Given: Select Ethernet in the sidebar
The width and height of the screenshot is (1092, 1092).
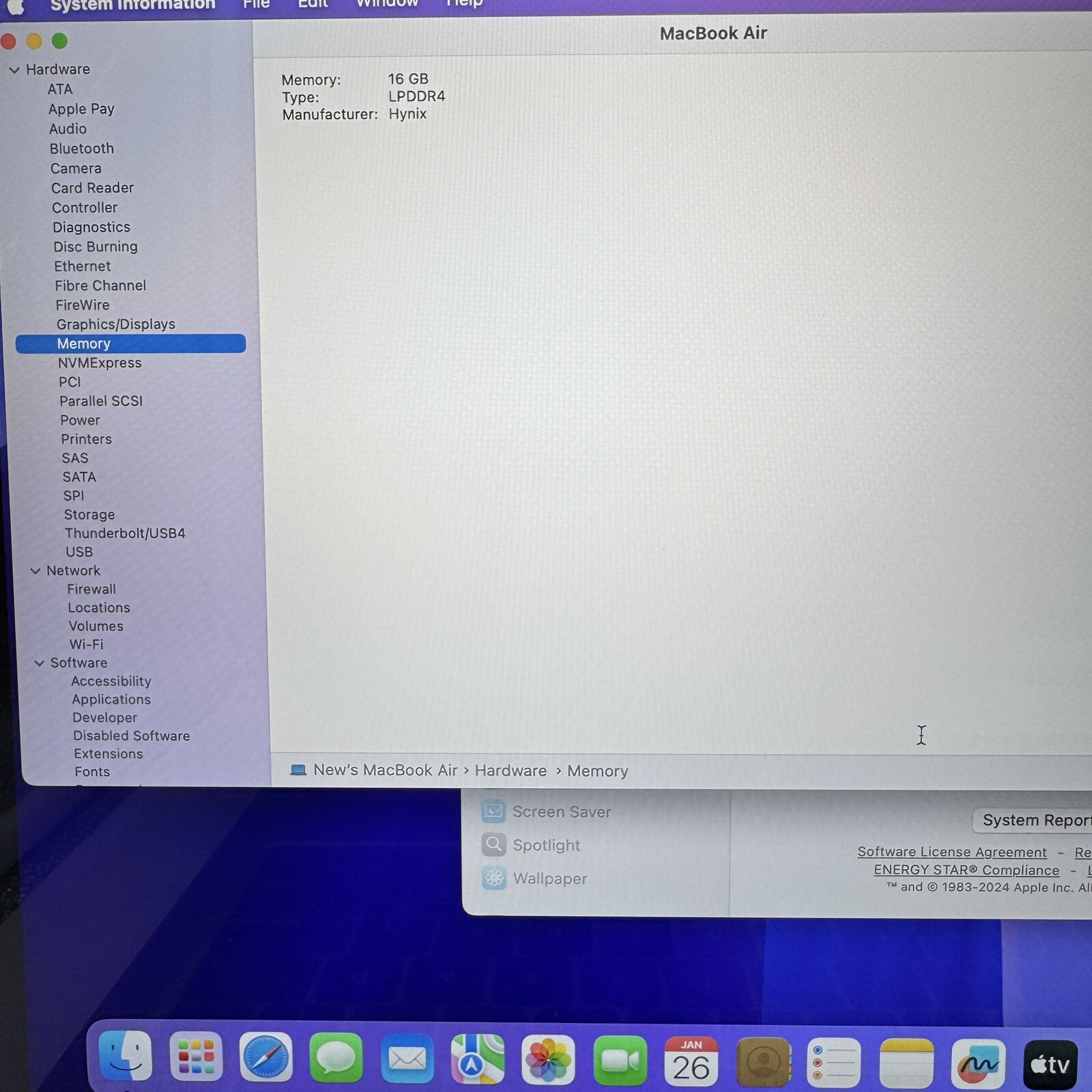Looking at the screenshot, I should (x=82, y=266).
